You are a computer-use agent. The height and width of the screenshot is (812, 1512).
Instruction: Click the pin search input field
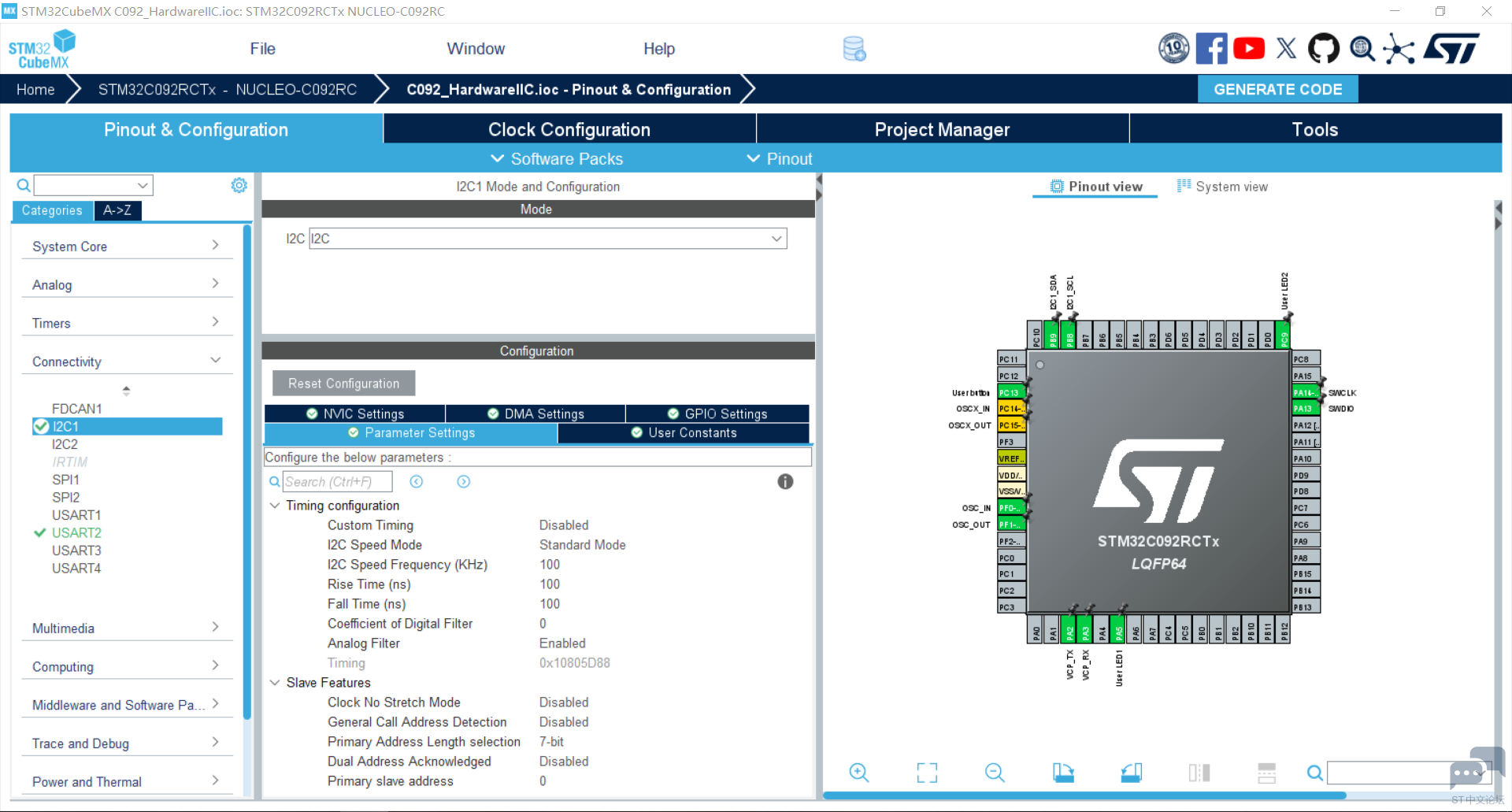(1410, 773)
